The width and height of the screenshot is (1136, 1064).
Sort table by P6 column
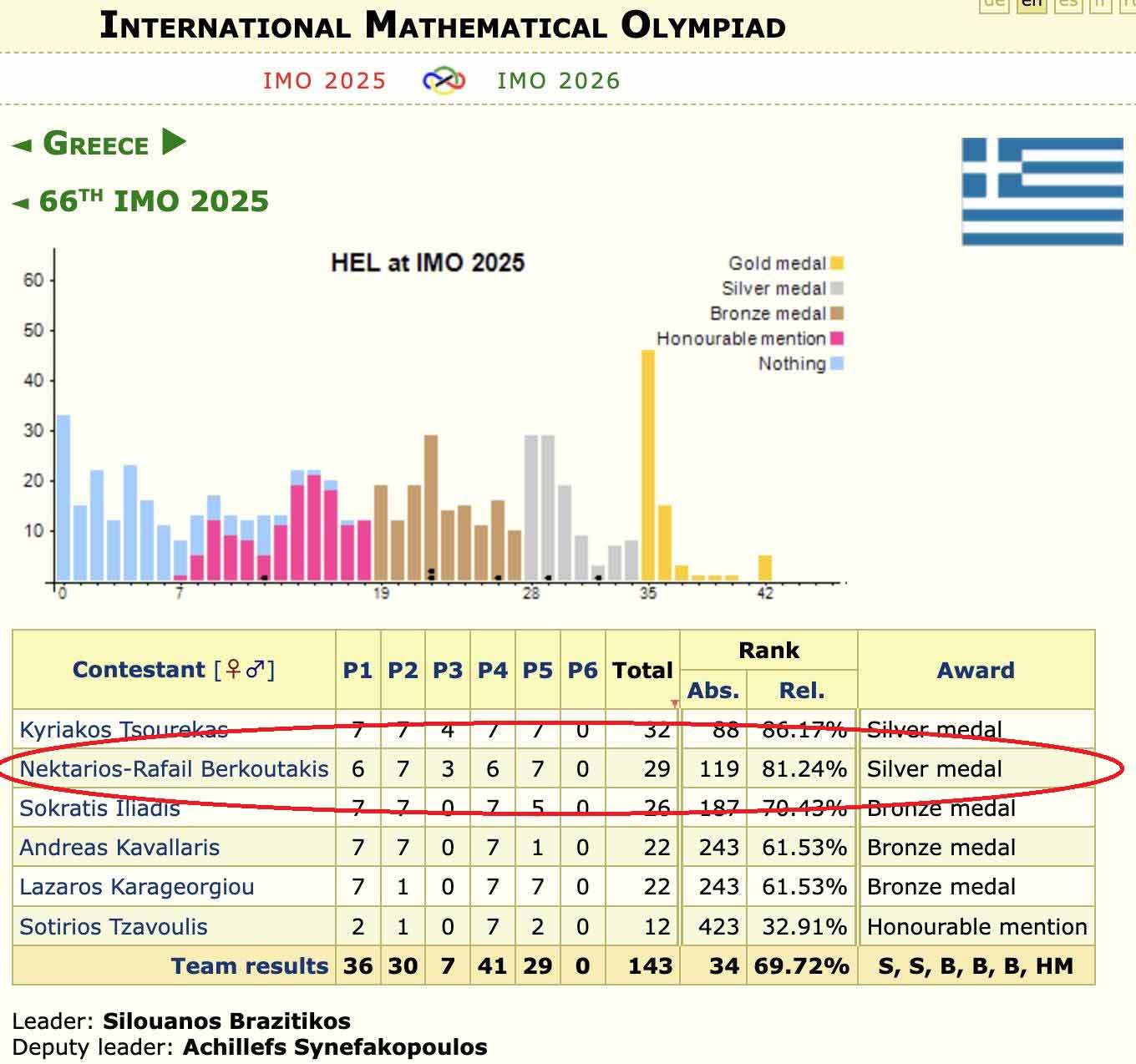coord(583,670)
